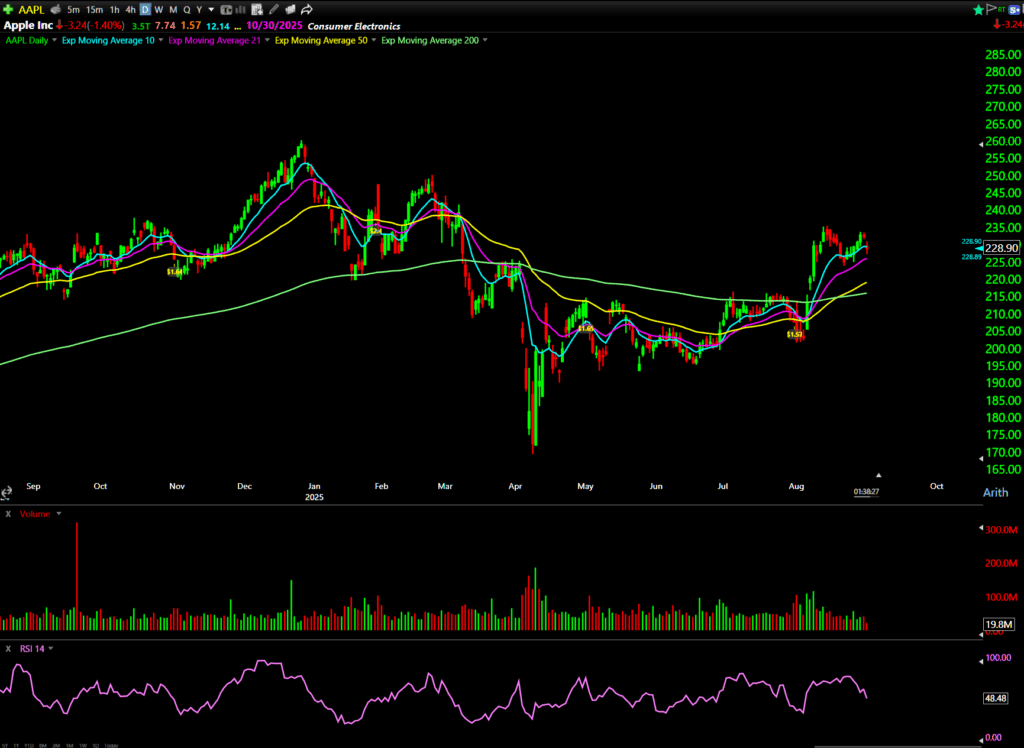1024x748 pixels.
Task: Click the share arrow icon
Action: pos(306,10)
